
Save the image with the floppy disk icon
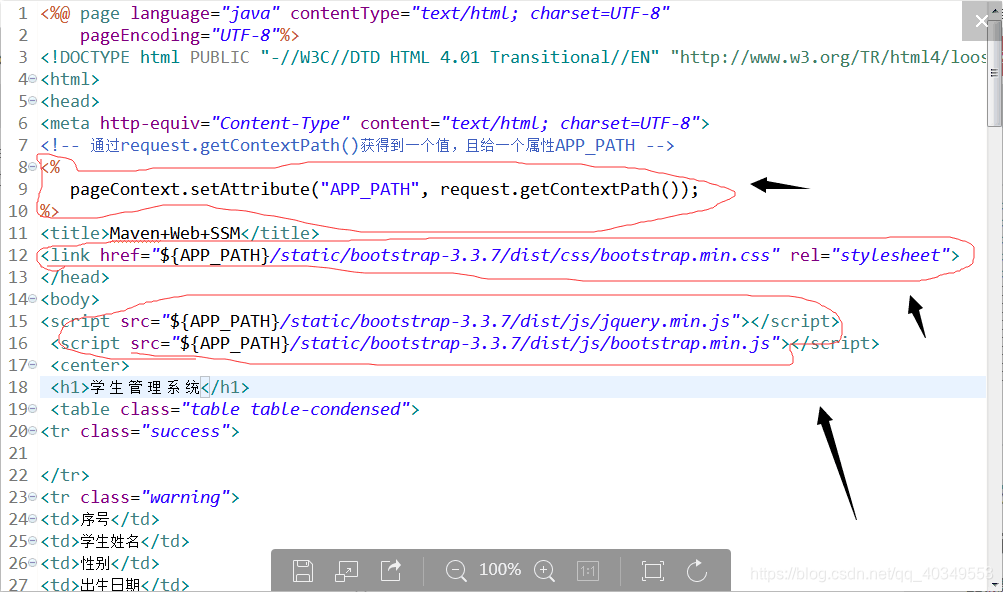click(x=303, y=570)
